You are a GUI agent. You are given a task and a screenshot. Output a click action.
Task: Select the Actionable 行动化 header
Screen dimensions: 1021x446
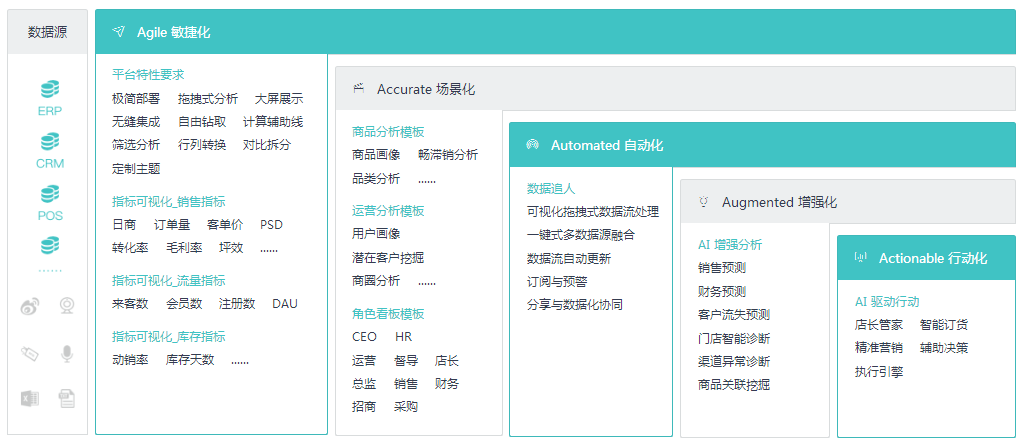point(932,258)
